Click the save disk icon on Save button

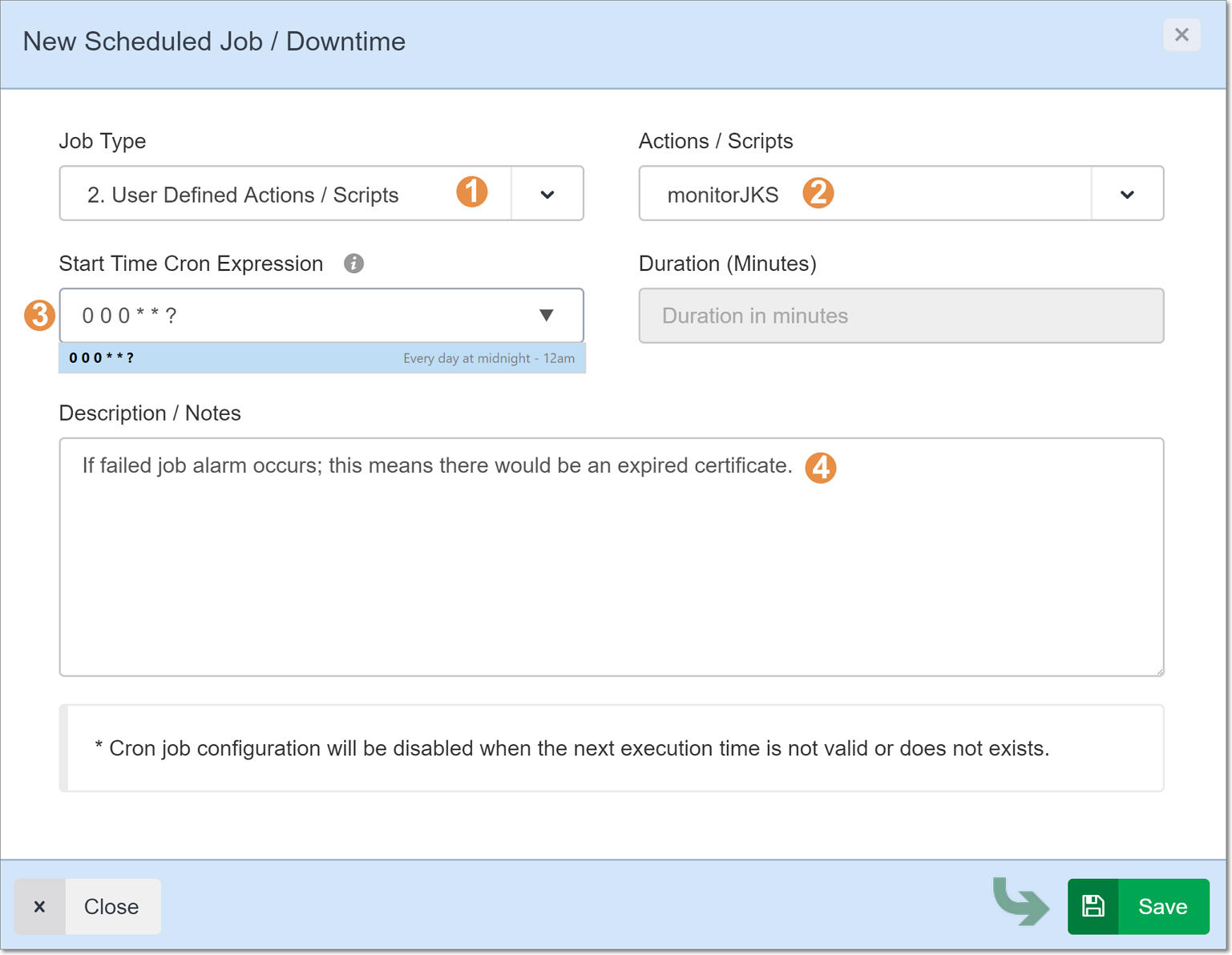click(x=1093, y=906)
